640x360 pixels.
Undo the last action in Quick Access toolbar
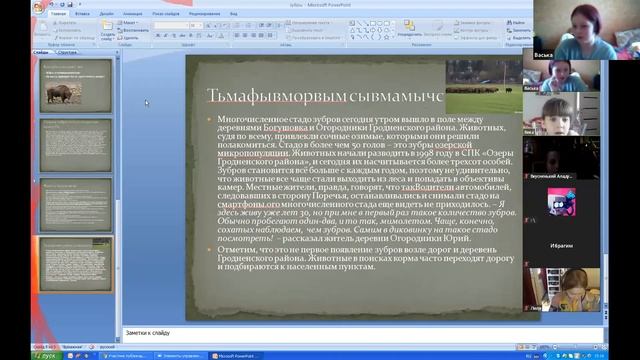tap(52, 4)
